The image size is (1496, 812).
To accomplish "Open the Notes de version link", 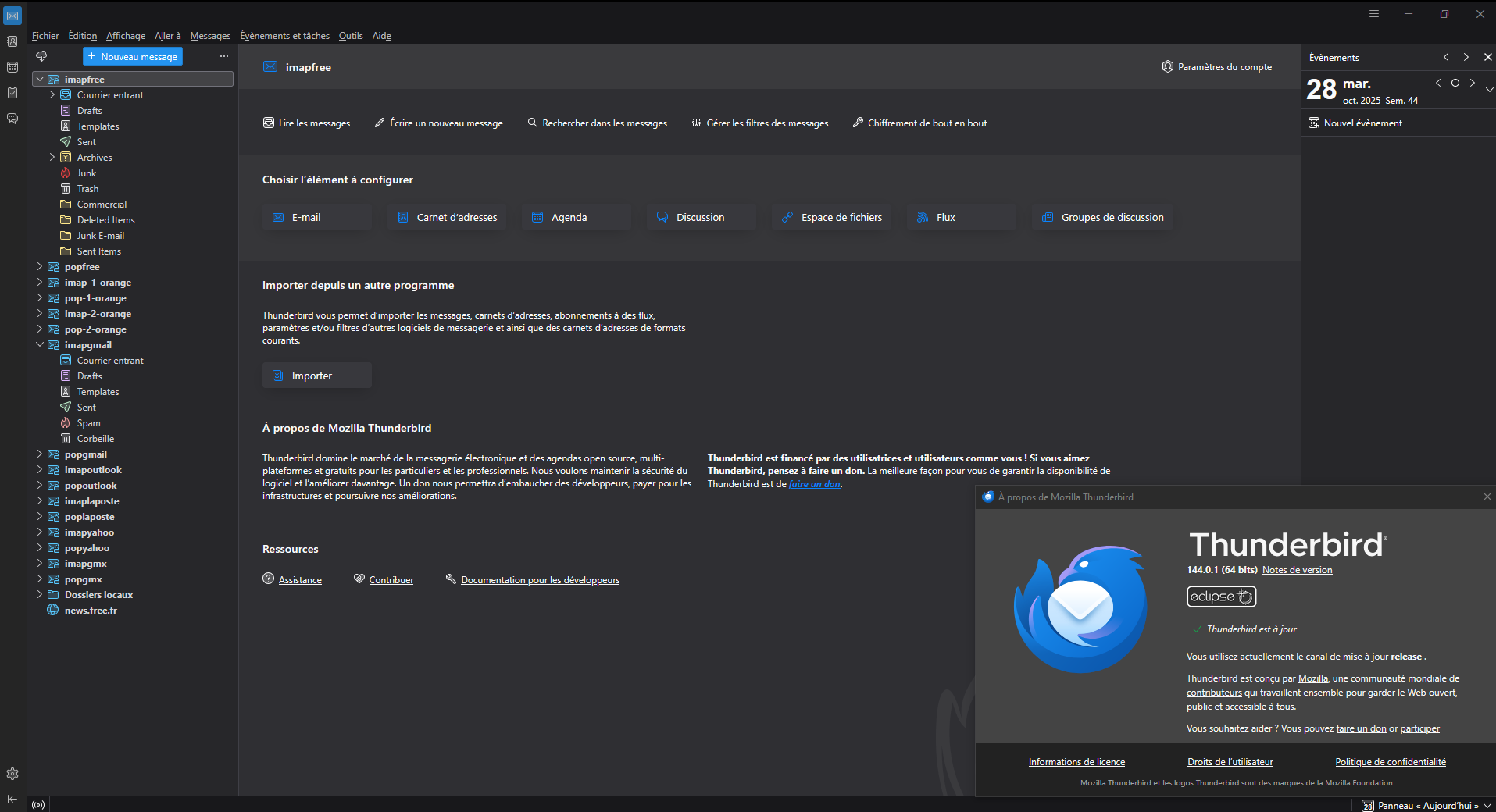I will tap(1297, 570).
